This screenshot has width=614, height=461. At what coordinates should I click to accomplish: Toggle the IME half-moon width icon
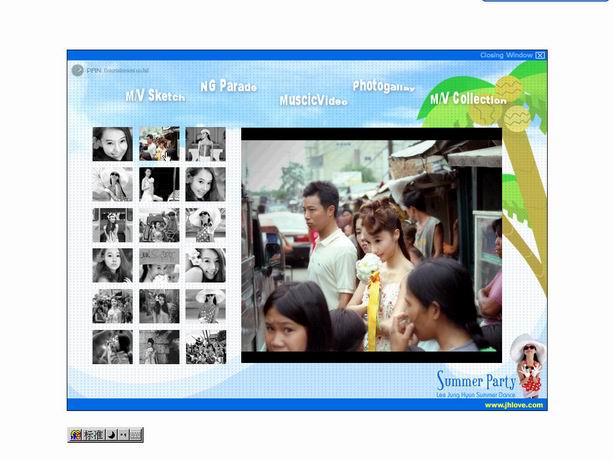pyautogui.click(x=110, y=435)
